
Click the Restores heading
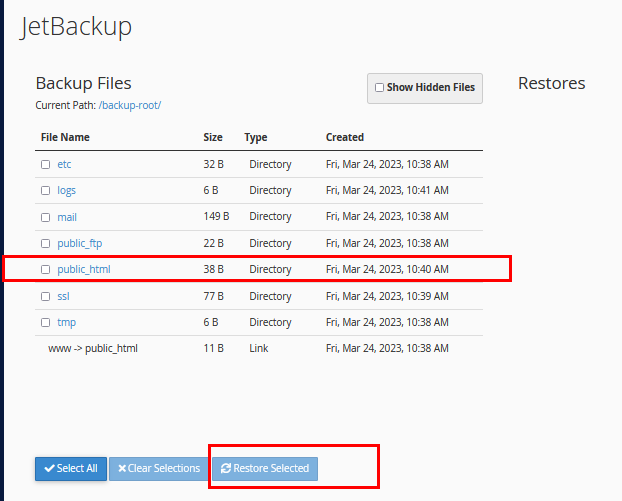coord(552,83)
